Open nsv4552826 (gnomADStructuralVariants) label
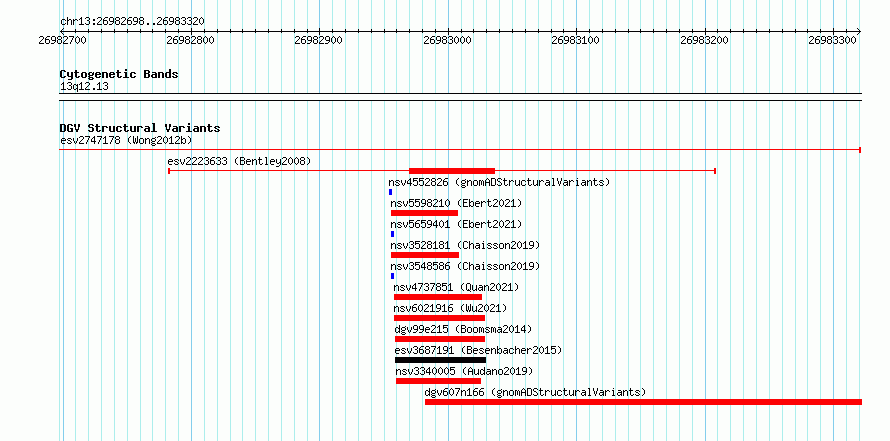 (x=499, y=182)
